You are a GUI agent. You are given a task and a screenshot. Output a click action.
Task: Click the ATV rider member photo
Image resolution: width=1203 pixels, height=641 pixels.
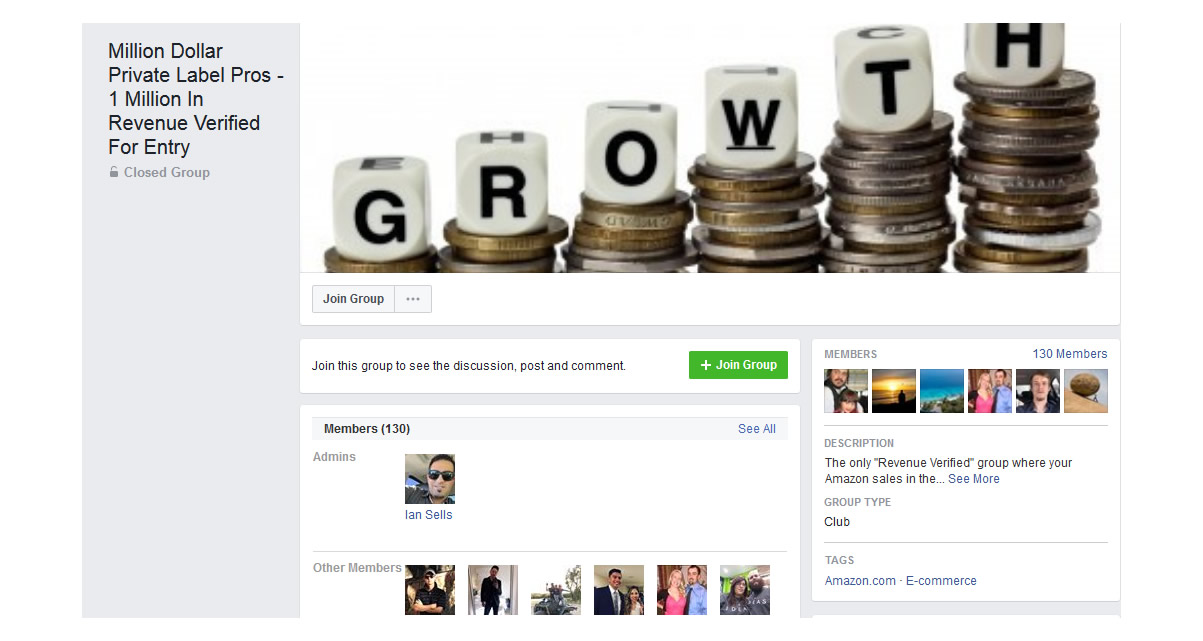pos(556,590)
